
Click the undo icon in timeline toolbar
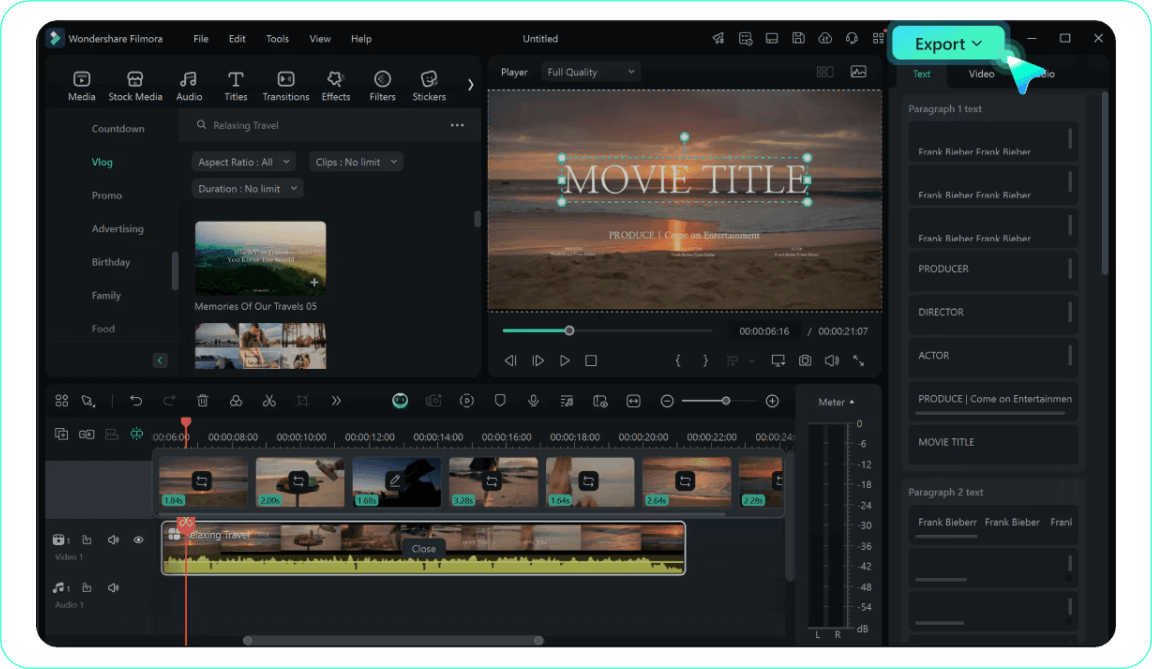(136, 400)
